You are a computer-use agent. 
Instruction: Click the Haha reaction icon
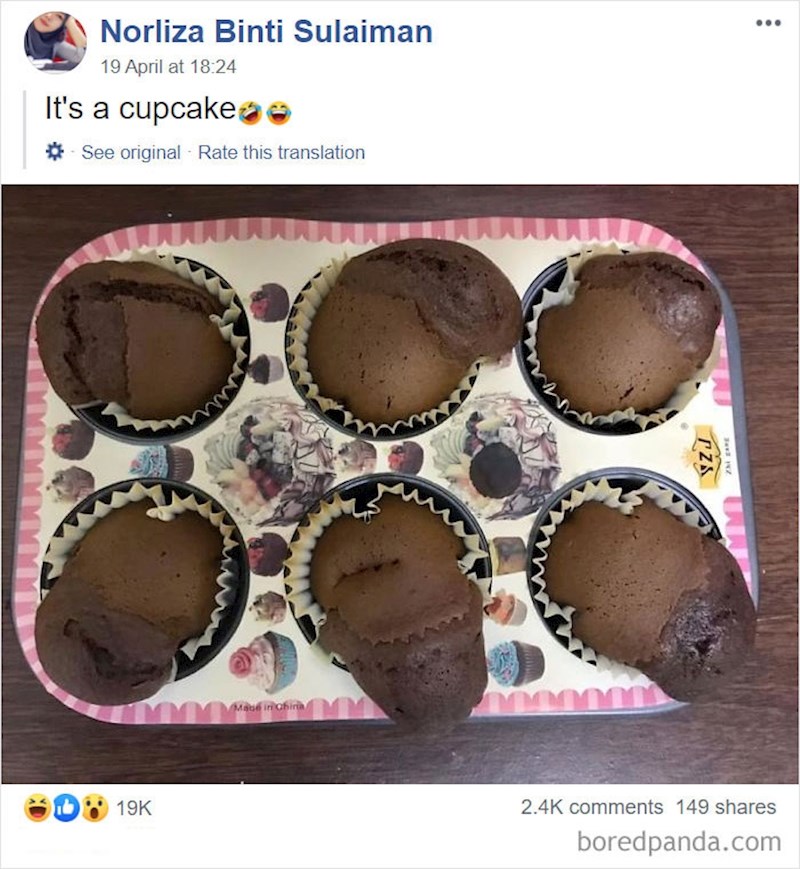[37, 808]
